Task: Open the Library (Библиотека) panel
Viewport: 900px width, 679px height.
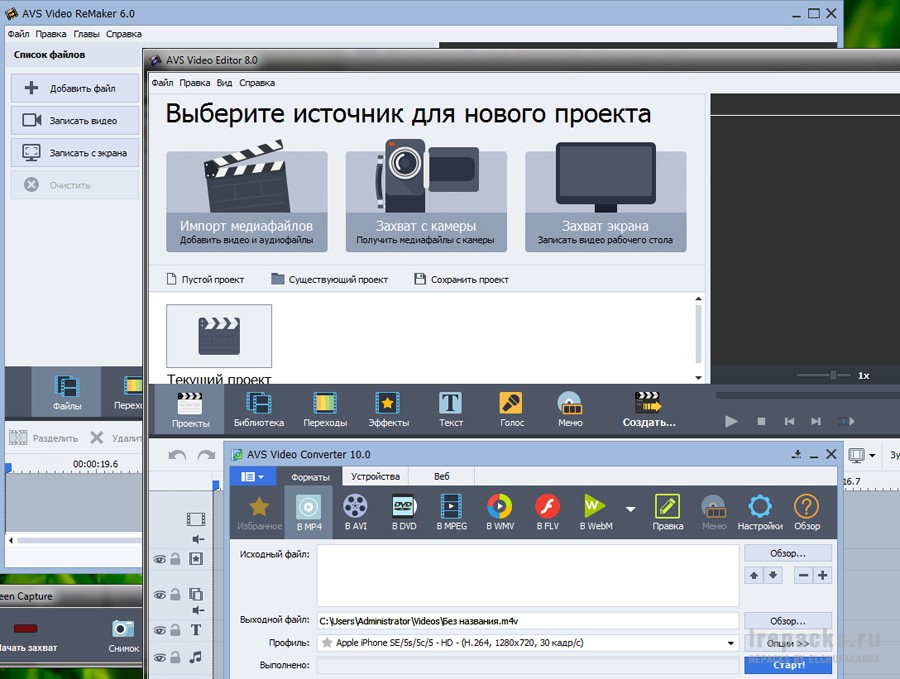Action: [x=259, y=409]
